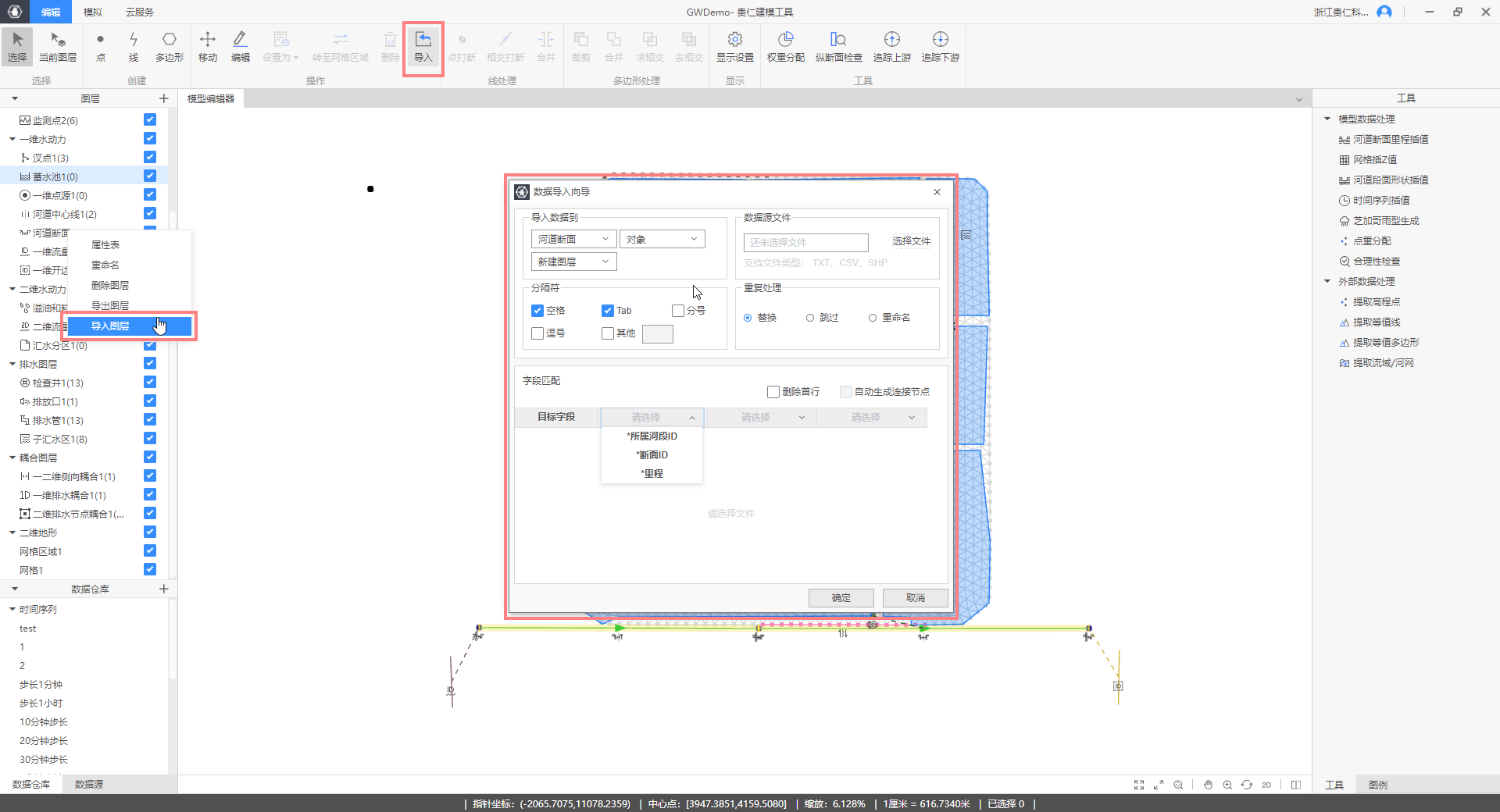Choose 导出图层 from the context menu
Viewport: 1500px width, 812px height.
[110, 306]
